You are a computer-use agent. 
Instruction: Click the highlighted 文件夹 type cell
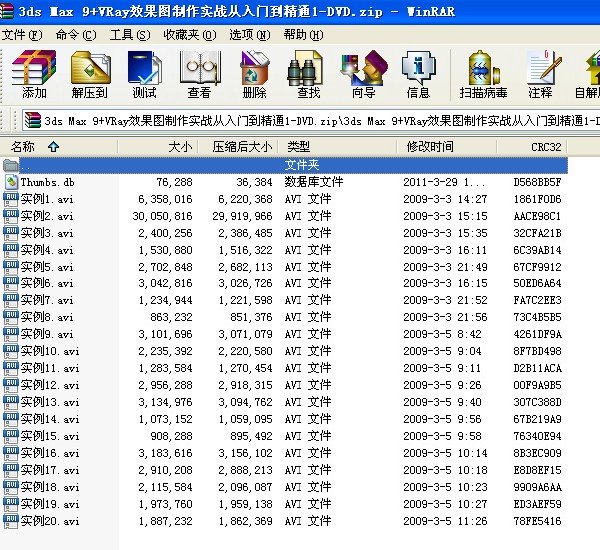click(302, 165)
